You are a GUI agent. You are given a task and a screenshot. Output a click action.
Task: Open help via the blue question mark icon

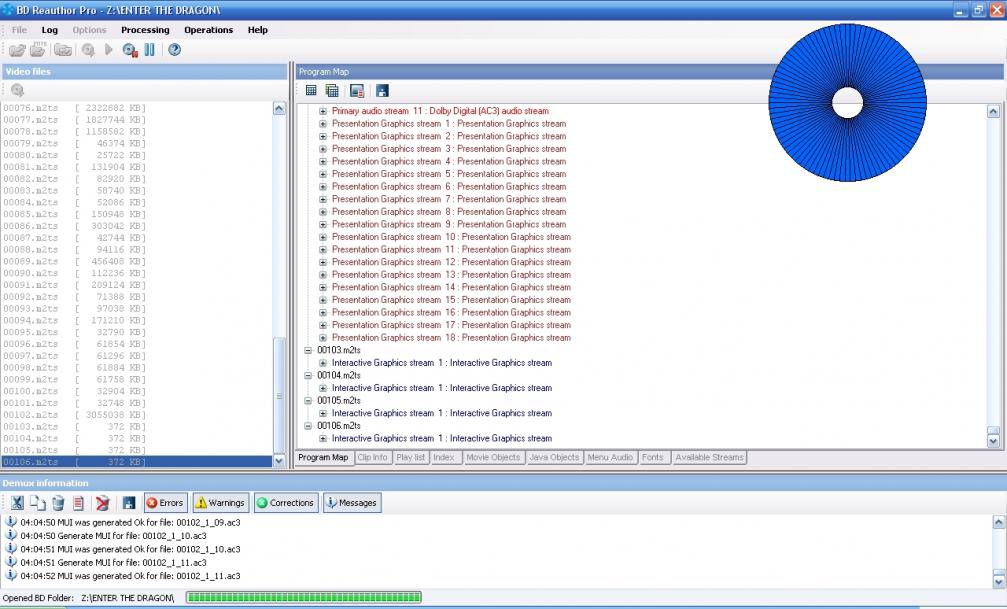point(174,49)
